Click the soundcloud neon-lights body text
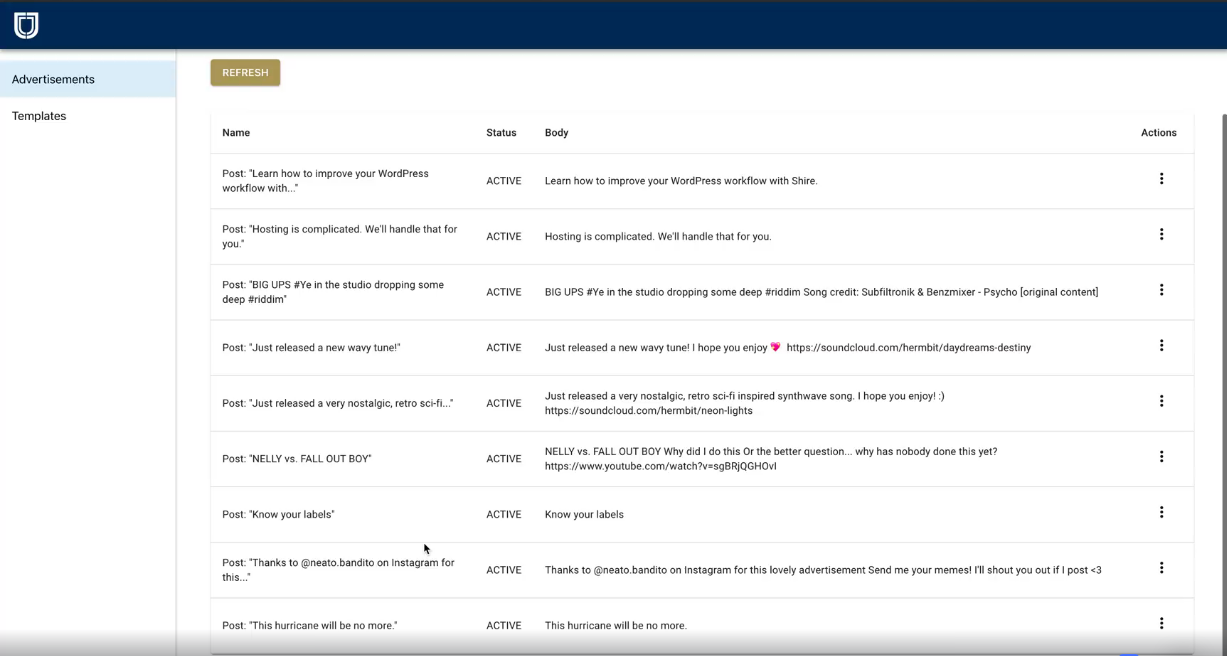1227x656 pixels. [x=649, y=411]
